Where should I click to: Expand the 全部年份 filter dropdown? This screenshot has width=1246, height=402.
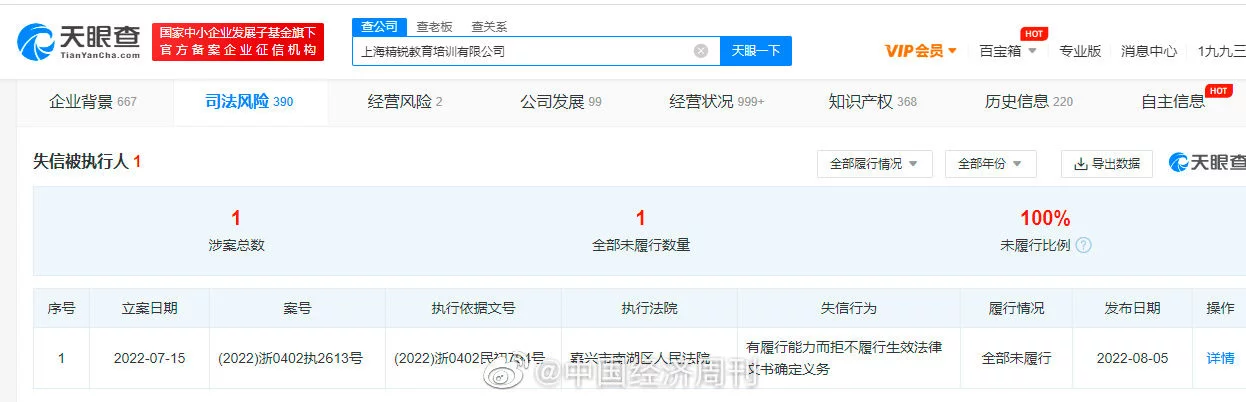tap(990, 164)
